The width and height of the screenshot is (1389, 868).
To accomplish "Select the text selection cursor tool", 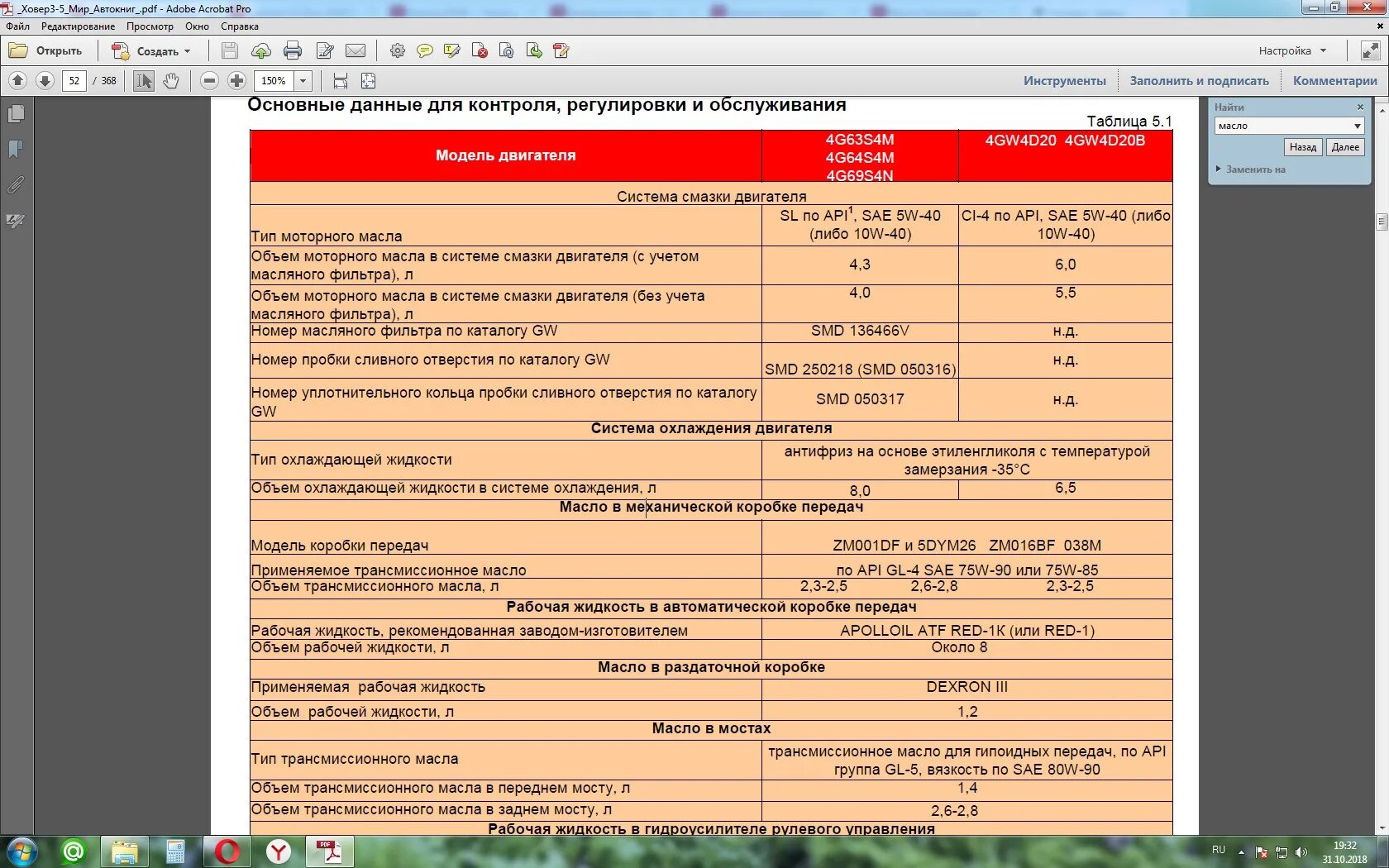I will [x=144, y=81].
